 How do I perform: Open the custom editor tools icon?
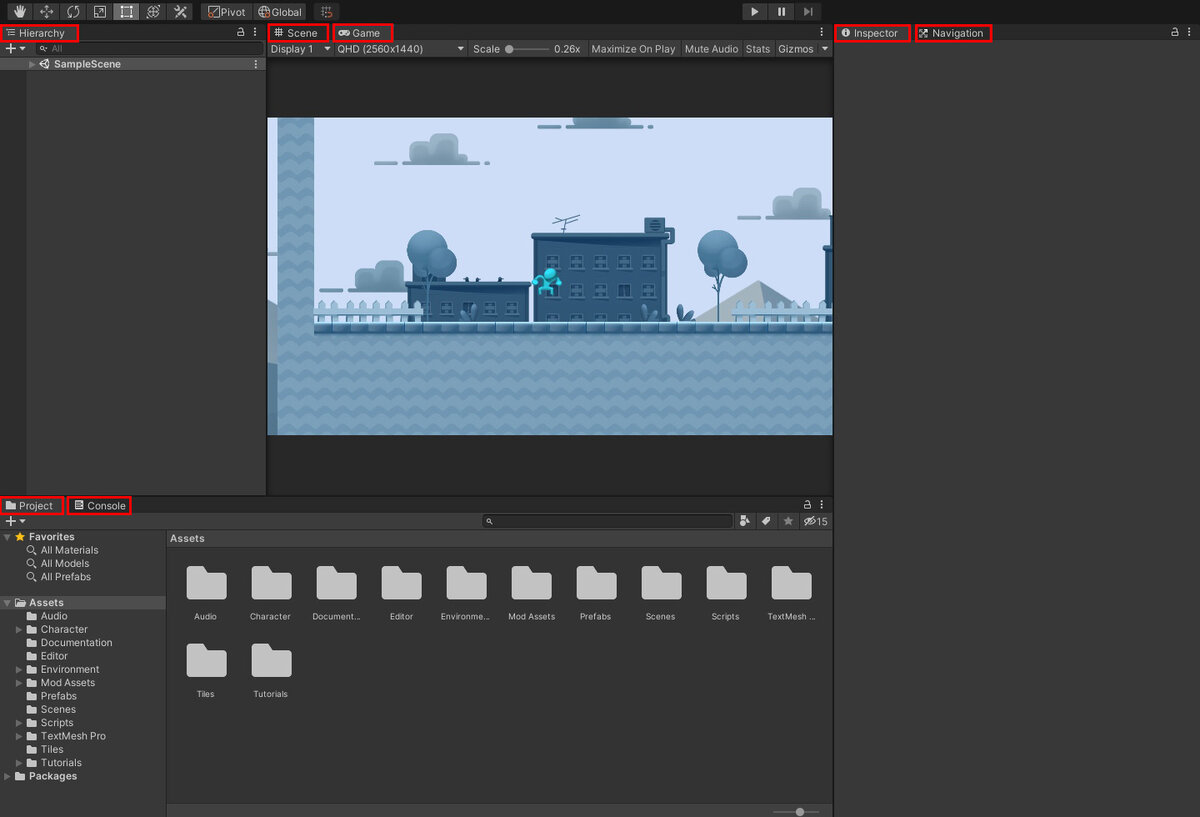pyautogui.click(x=180, y=12)
